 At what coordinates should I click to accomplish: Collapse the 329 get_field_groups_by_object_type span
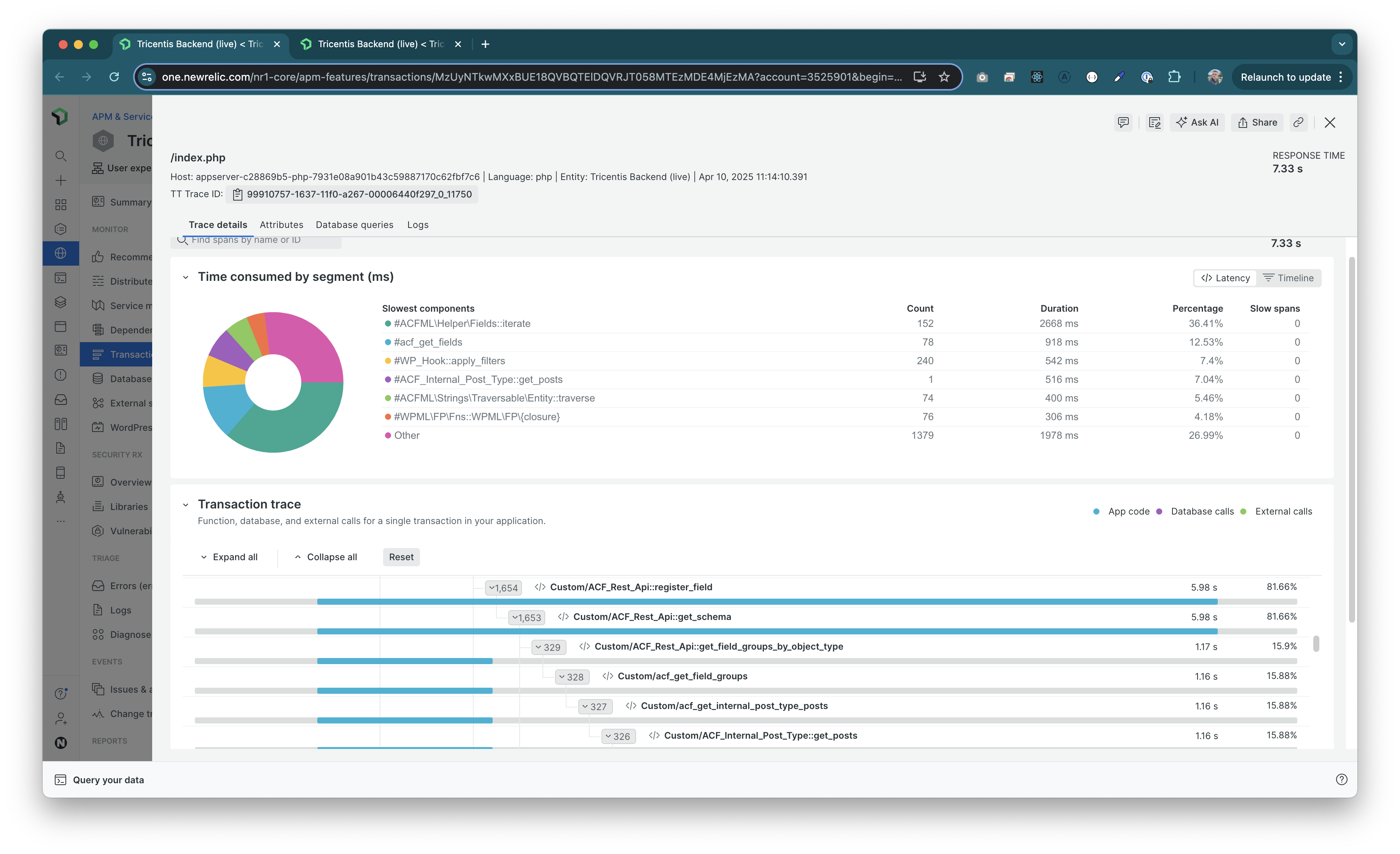pyautogui.click(x=549, y=647)
